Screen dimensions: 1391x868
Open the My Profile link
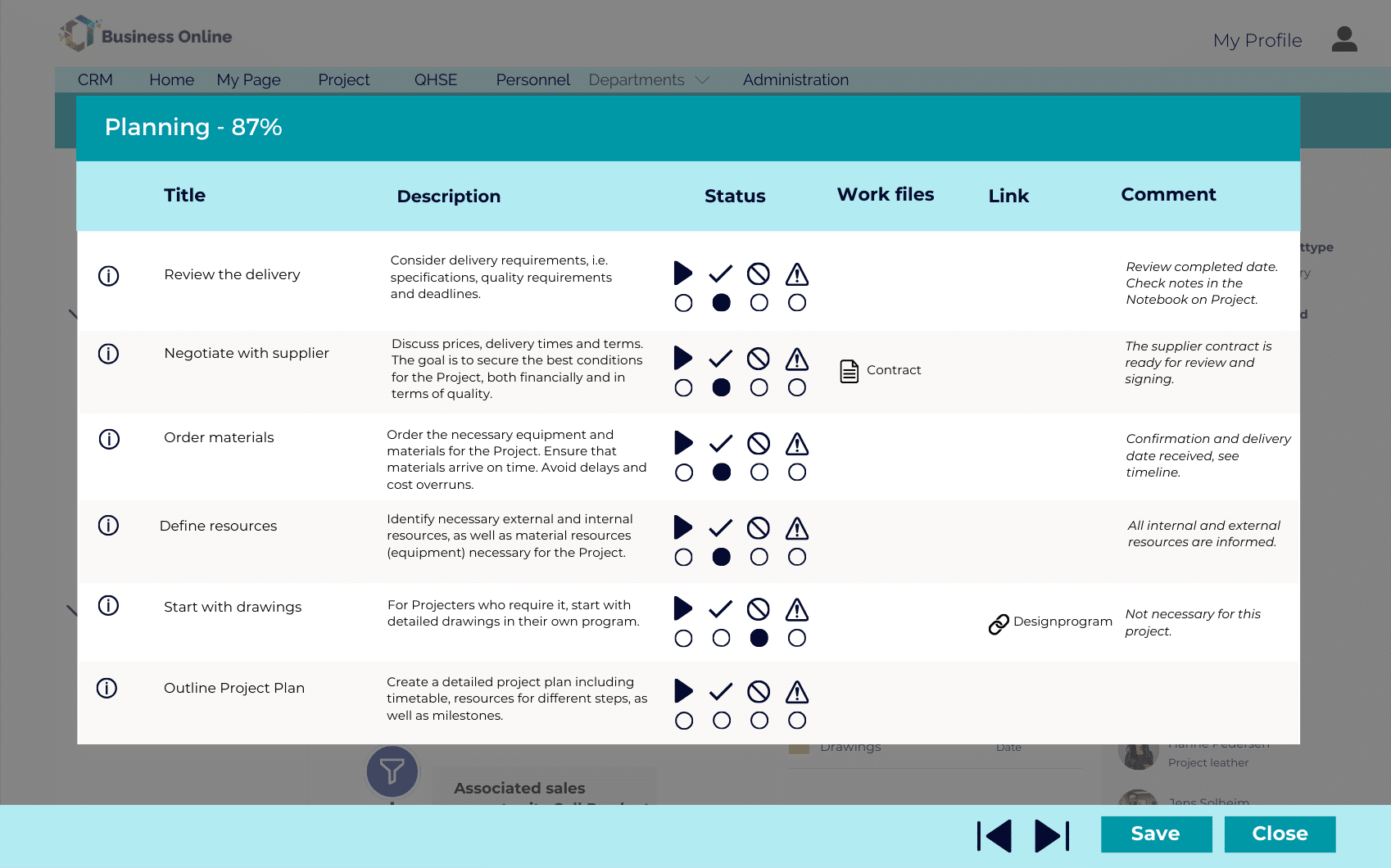point(1257,40)
